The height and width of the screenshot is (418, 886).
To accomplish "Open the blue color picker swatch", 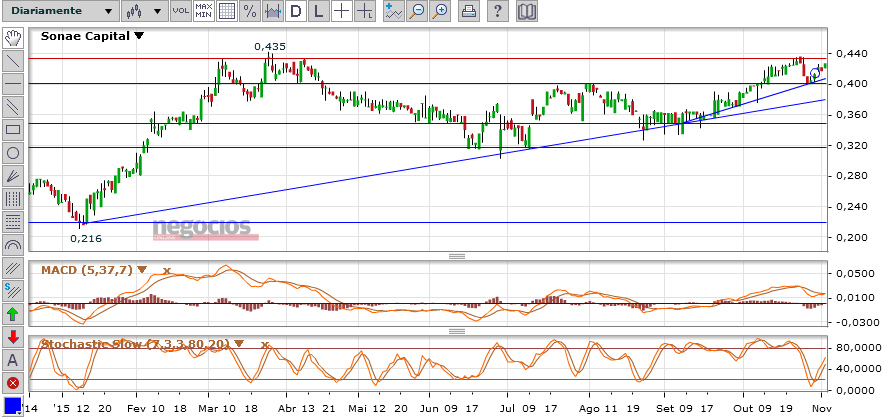I will [x=12, y=406].
